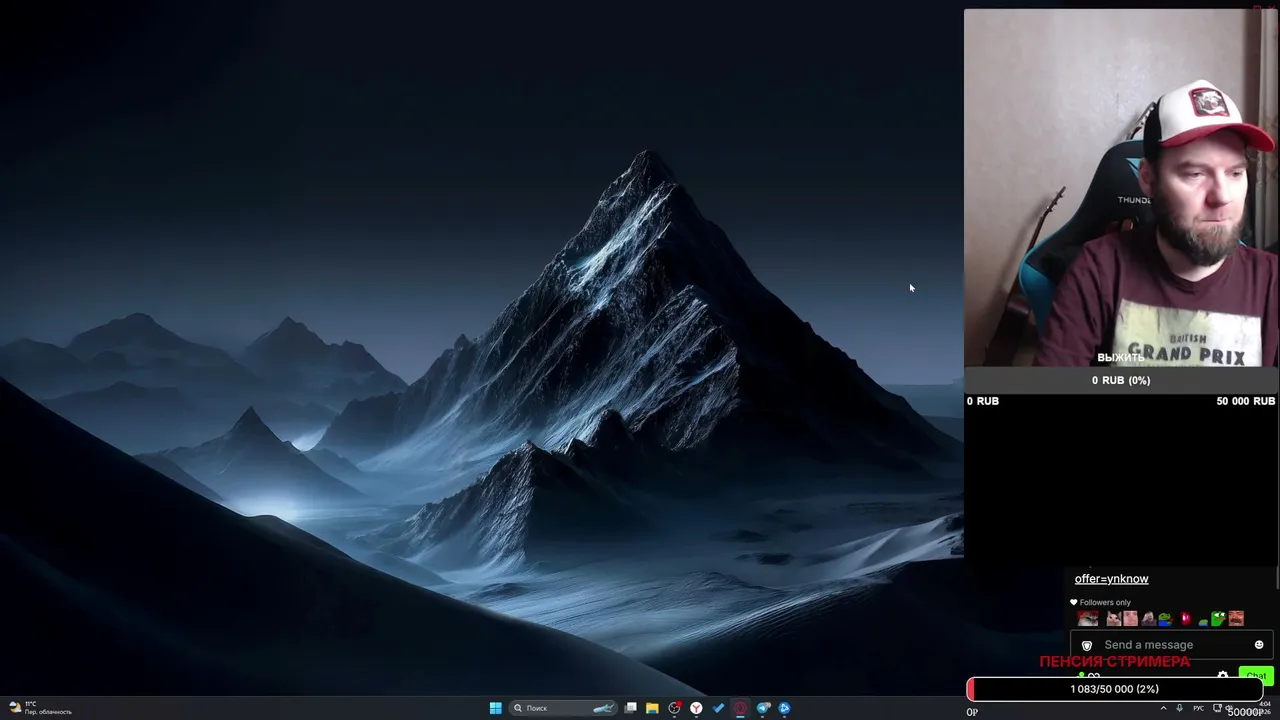Switch to the red circle taskbar app
The height and width of the screenshot is (720, 1280).
(740, 708)
